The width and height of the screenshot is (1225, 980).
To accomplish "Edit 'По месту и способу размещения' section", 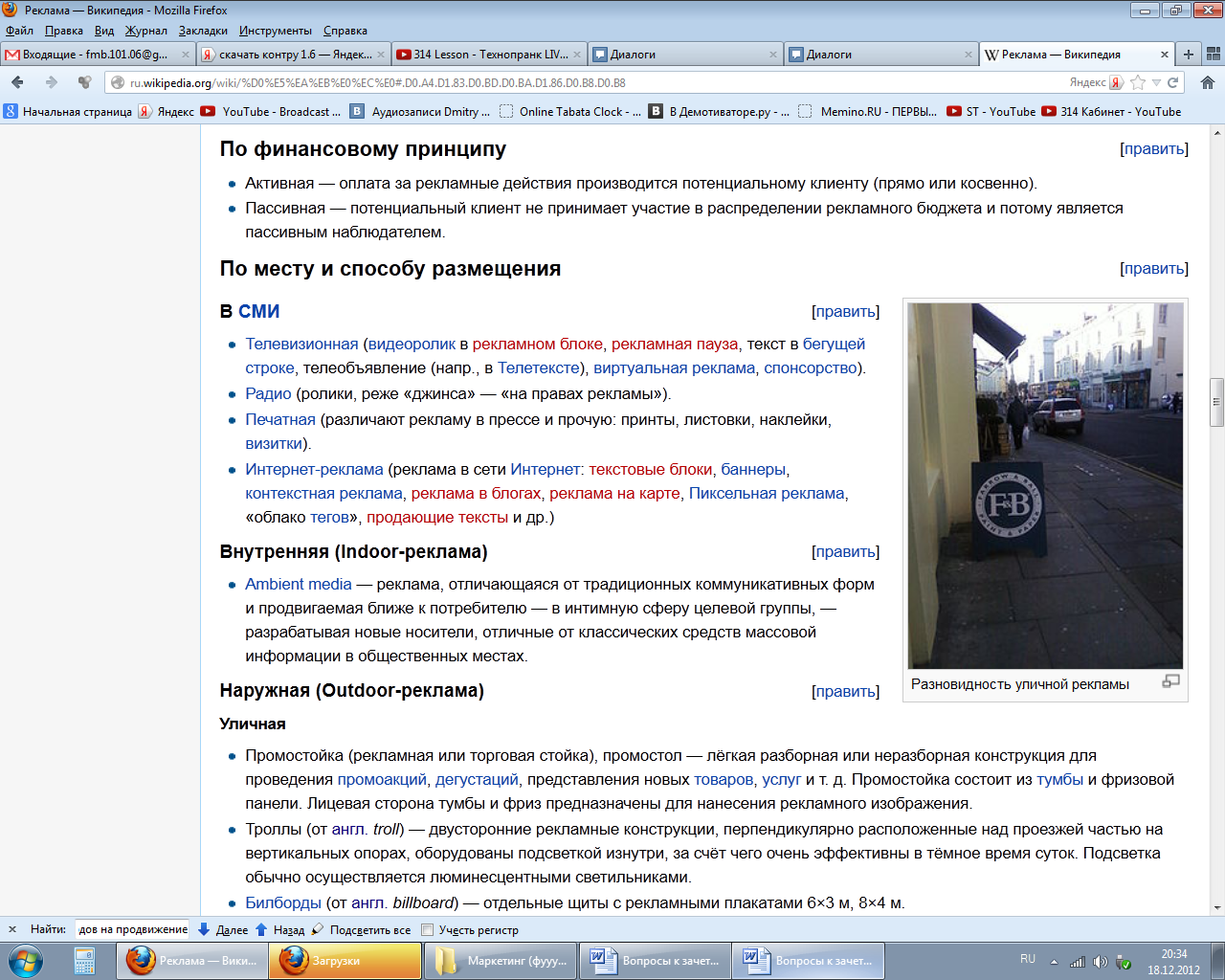I will coord(1154,269).
